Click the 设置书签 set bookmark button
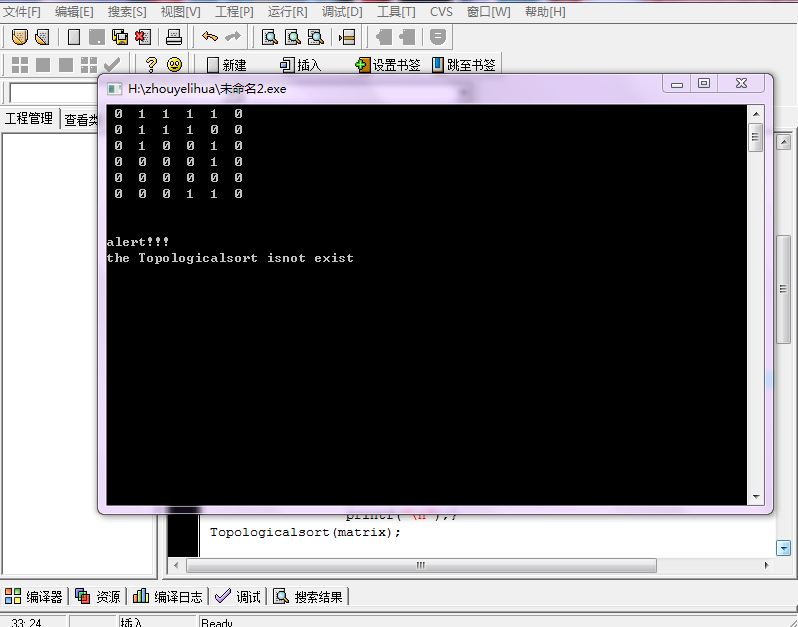Viewport: 798px width, 627px height. 388,65
